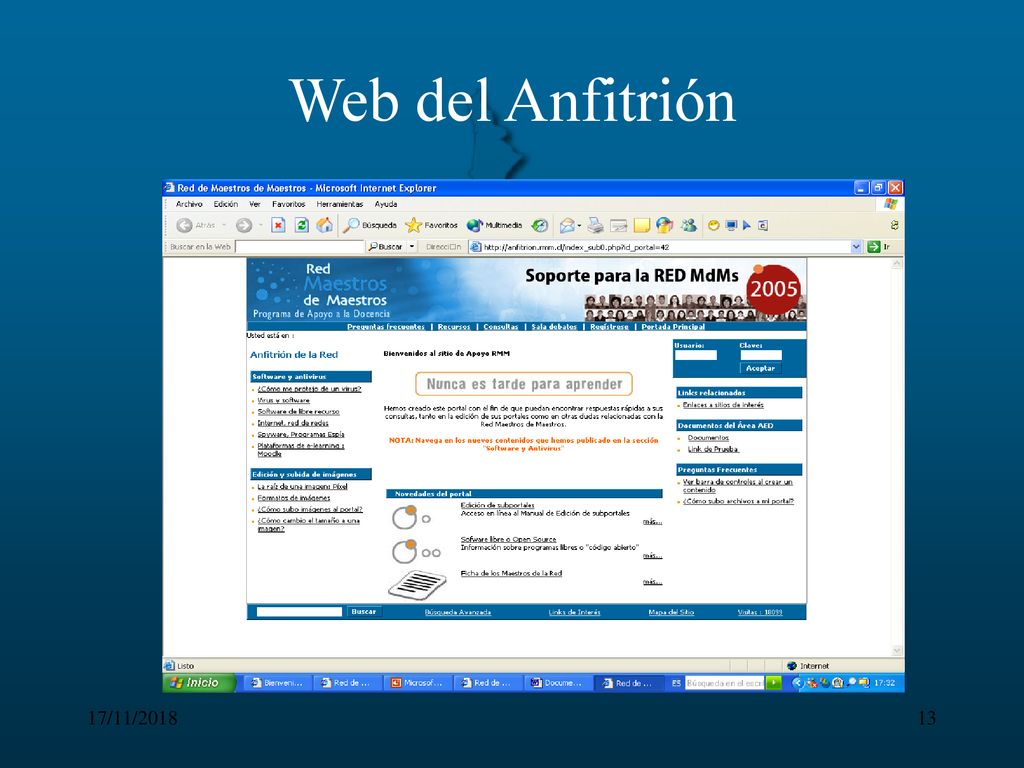
Task: Open the Archivo menu
Action: 189,204
